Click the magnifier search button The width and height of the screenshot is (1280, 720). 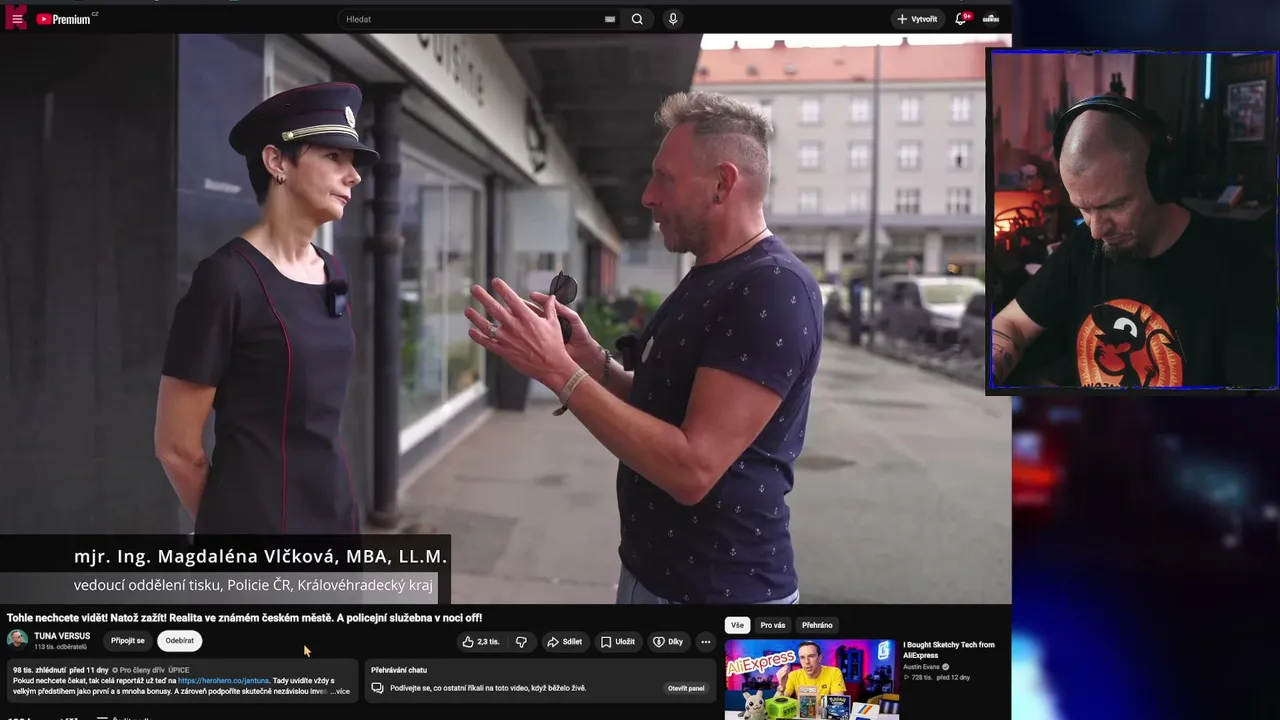(637, 19)
